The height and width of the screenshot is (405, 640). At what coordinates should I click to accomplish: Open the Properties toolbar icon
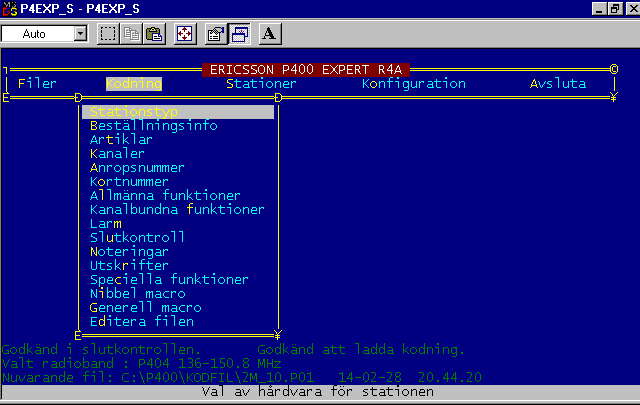216,34
